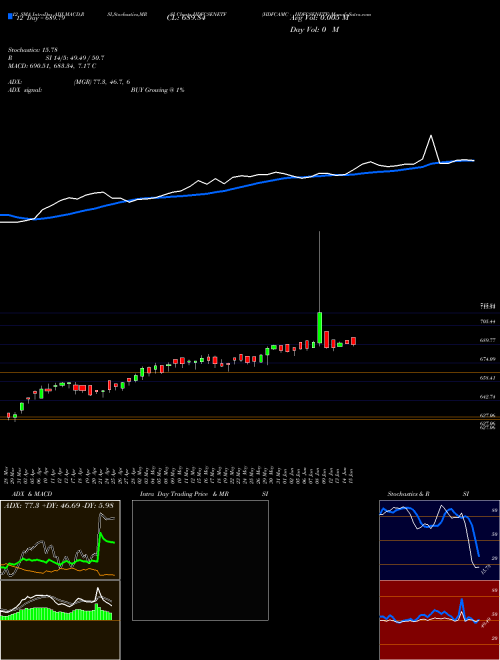Click the 703.44 price axis label

point(487,321)
